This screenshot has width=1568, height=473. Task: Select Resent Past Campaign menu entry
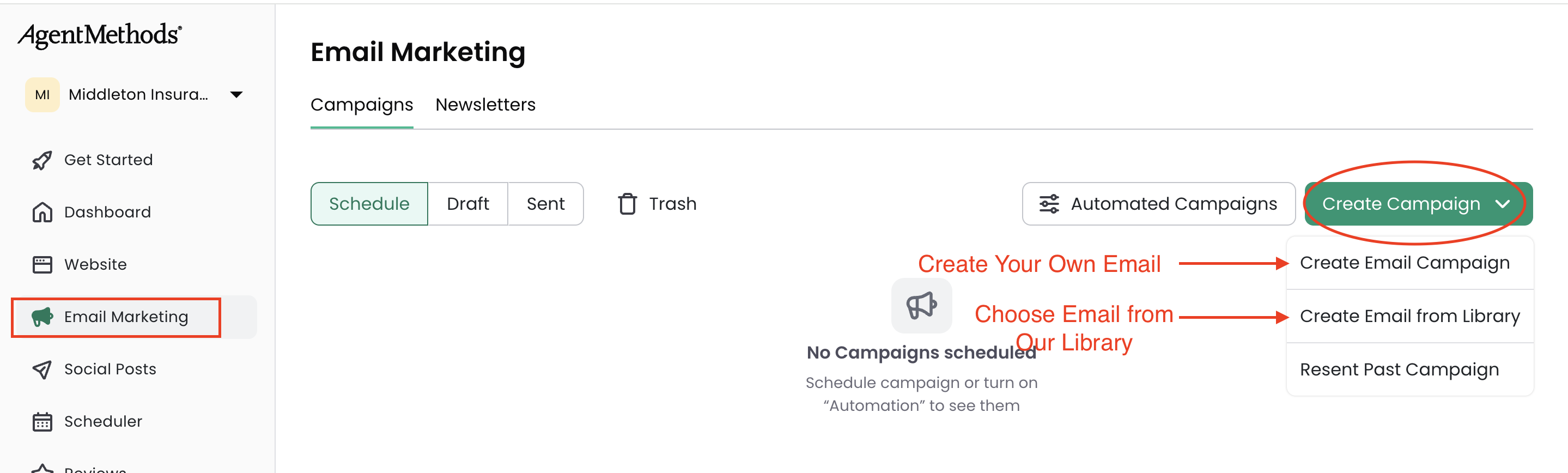tap(1399, 369)
